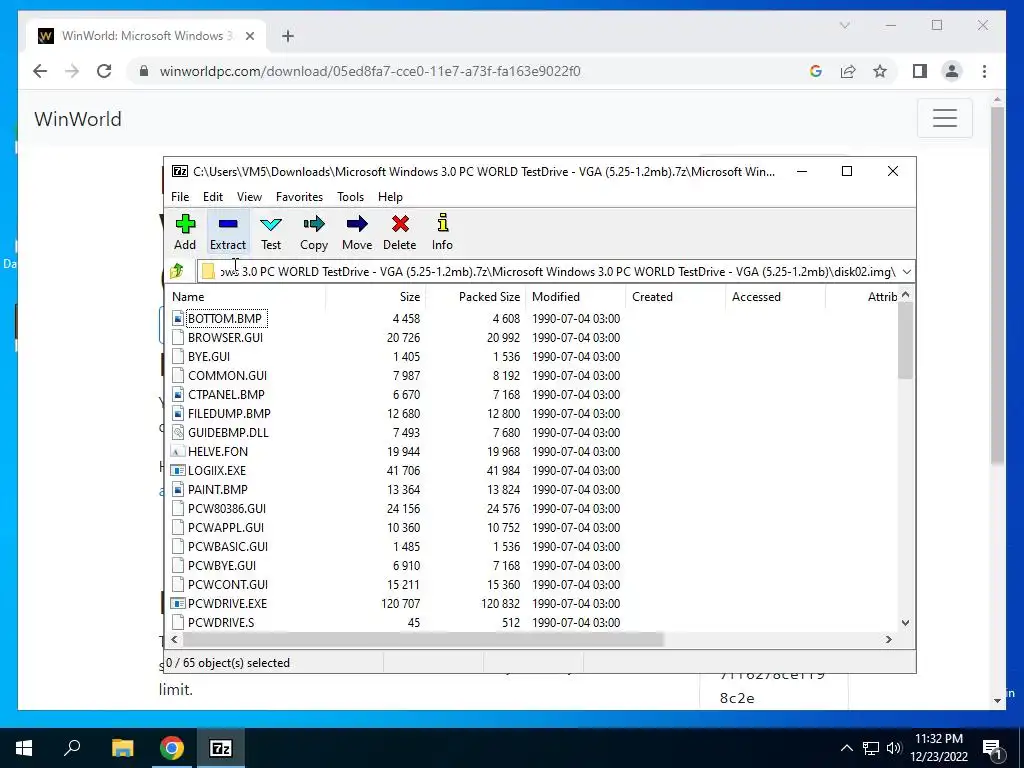Screen dimensions: 1024x768
Task: Sort by Packed Size column header
Action: [x=475, y=296]
